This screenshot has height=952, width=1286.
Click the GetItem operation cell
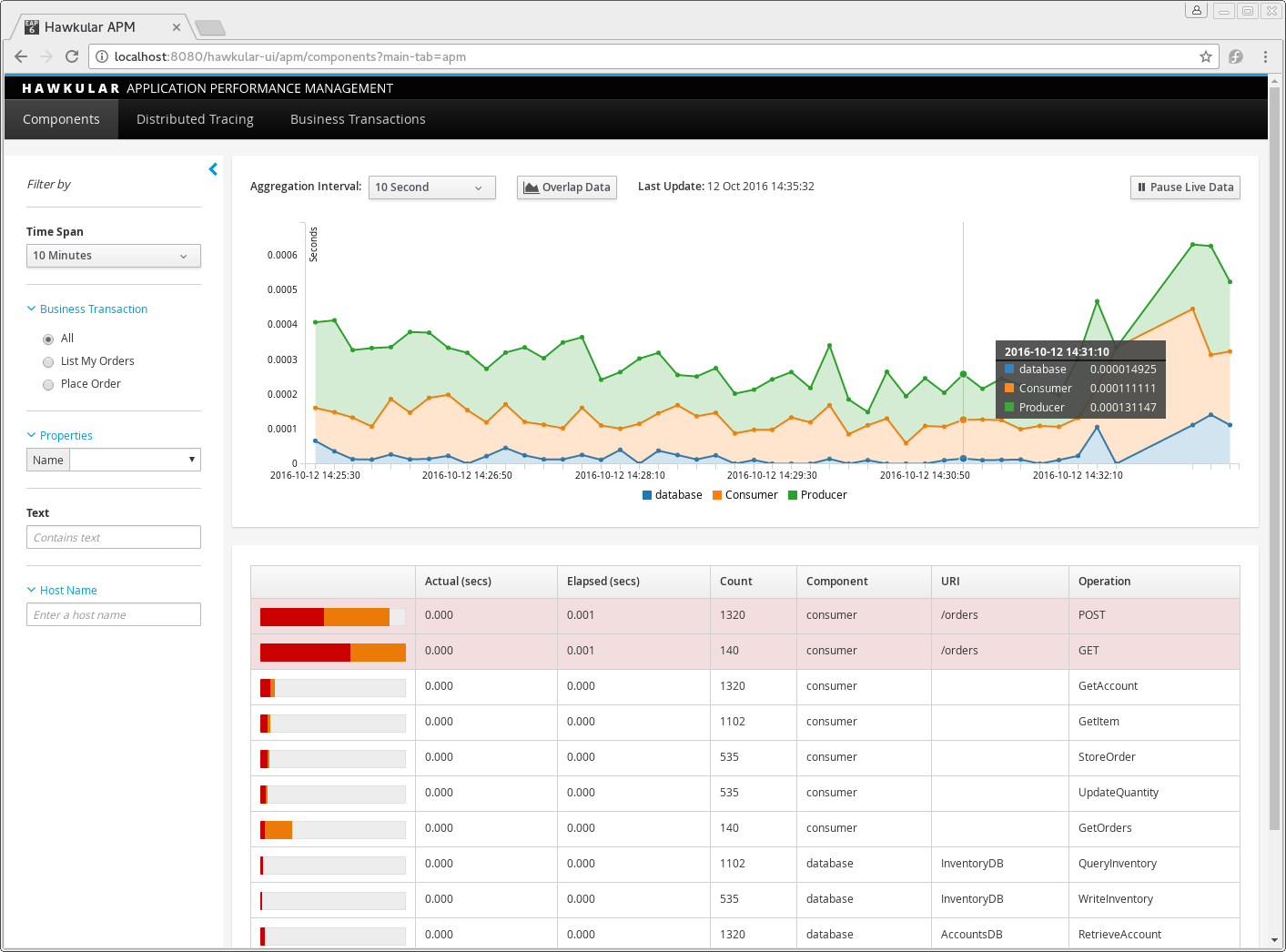[x=1154, y=723]
